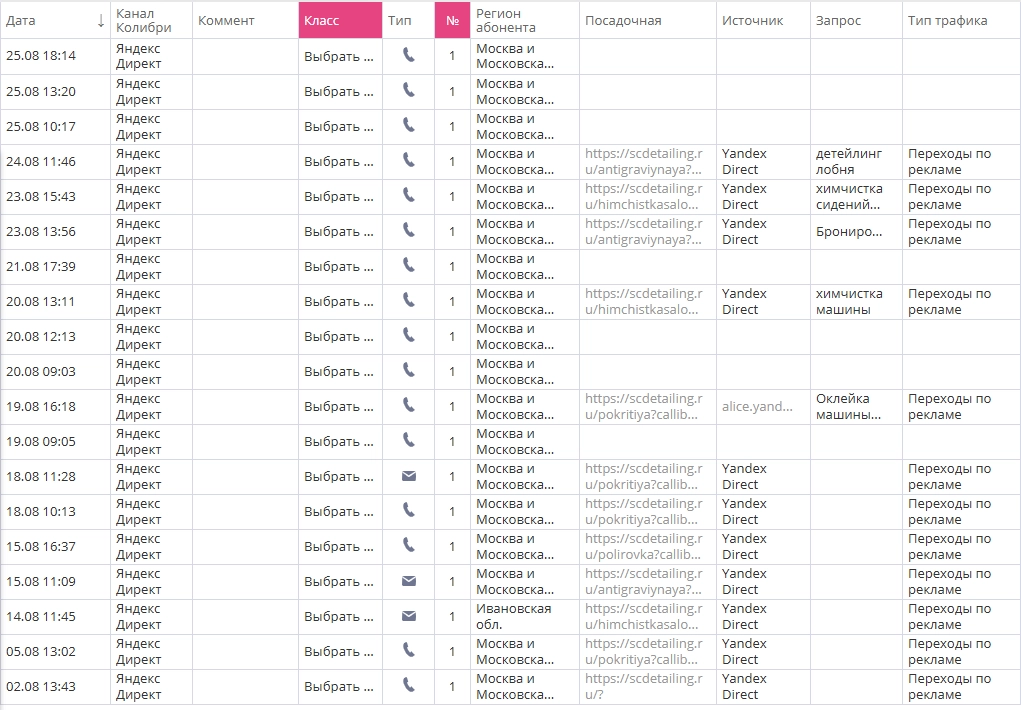Click the Посадочная column header
The image size is (1021, 710).
[647, 20]
